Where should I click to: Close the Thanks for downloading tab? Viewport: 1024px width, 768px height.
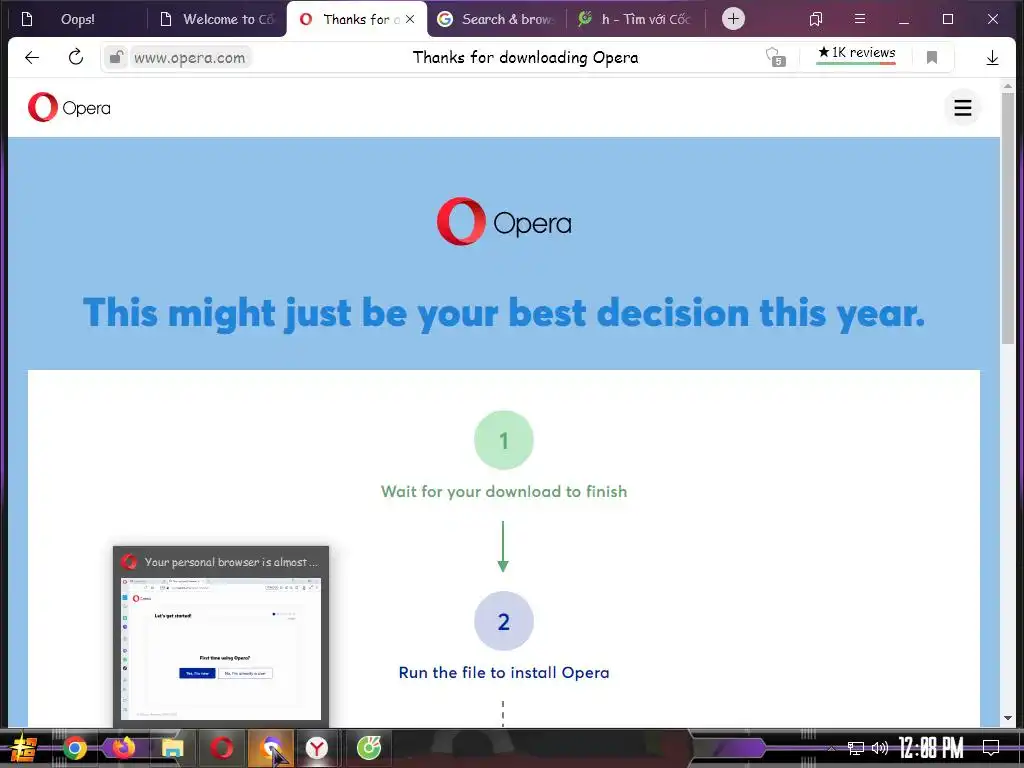point(410,19)
